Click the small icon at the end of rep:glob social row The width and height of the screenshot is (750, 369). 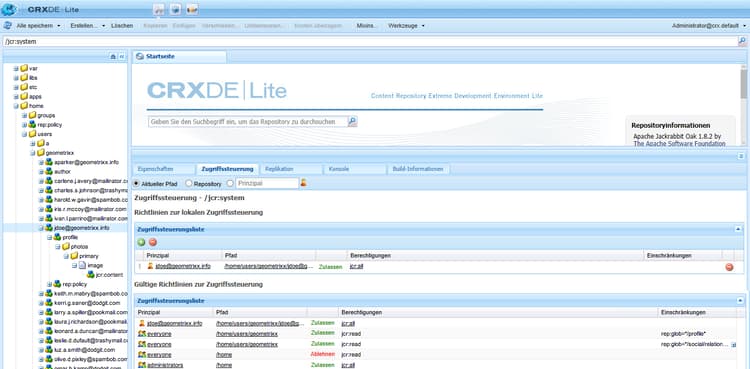pyautogui.click(x=733, y=344)
